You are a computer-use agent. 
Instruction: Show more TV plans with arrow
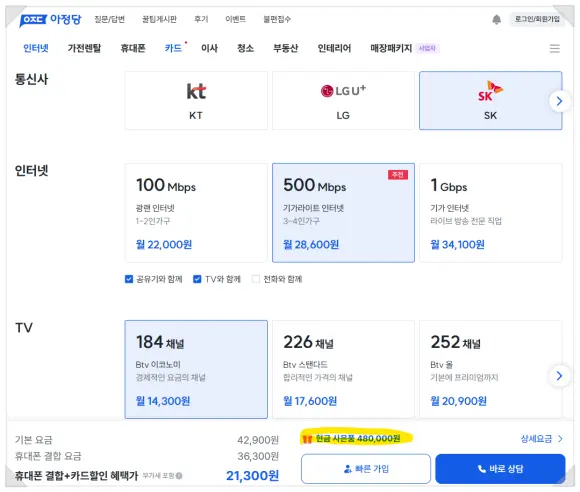coord(559,376)
